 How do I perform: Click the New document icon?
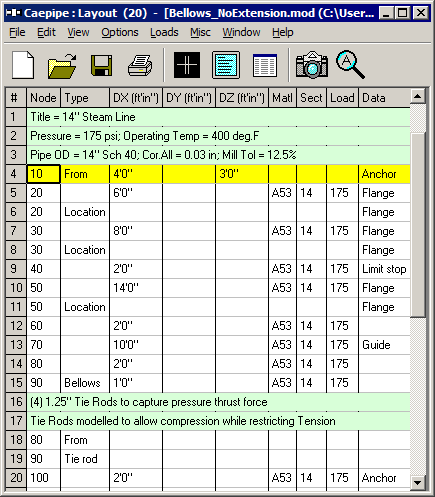23,65
